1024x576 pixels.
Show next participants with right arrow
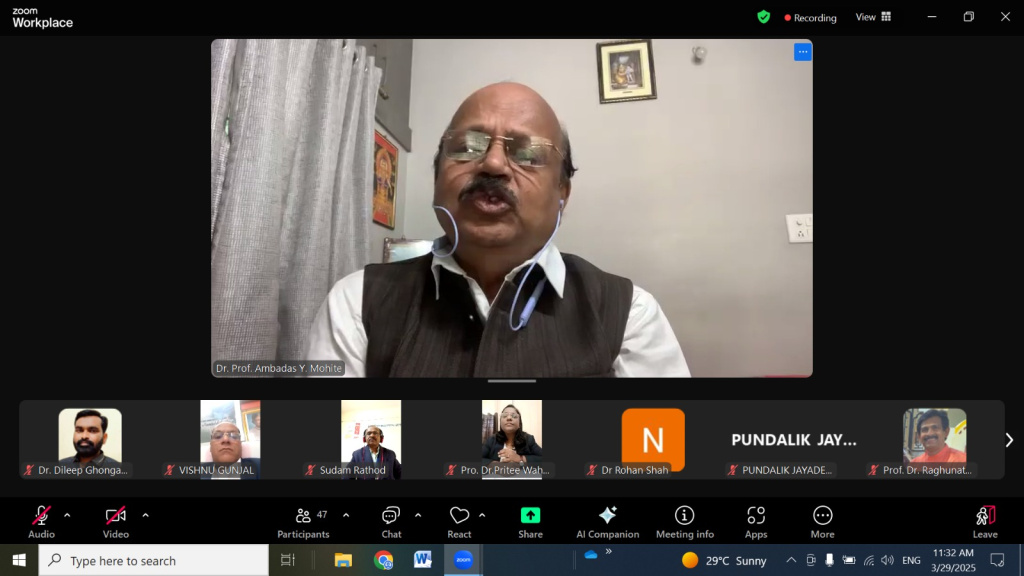1009,440
